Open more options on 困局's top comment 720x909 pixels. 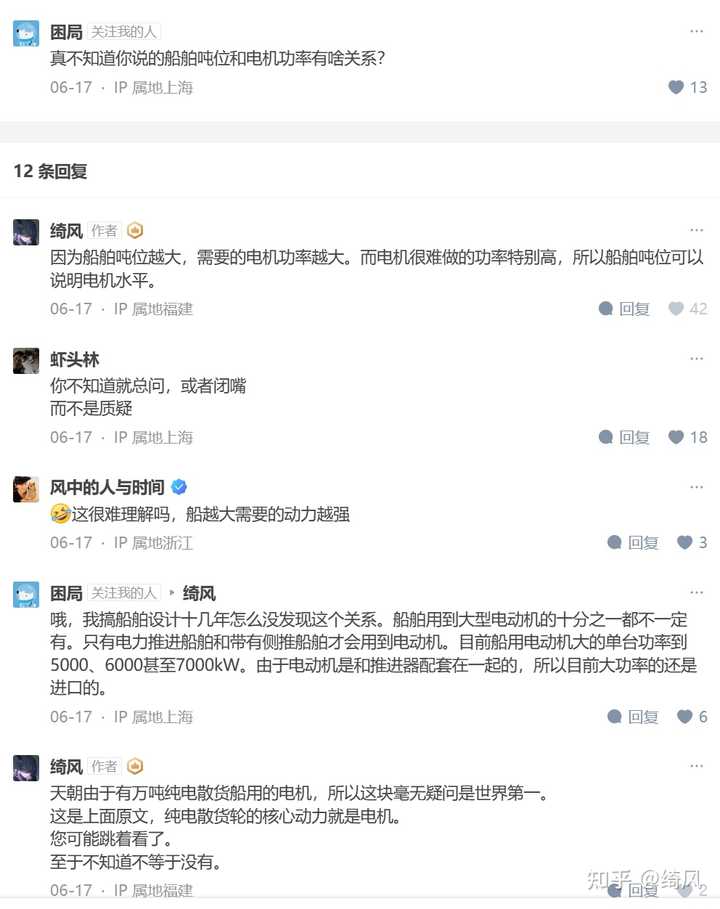(696, 31)
